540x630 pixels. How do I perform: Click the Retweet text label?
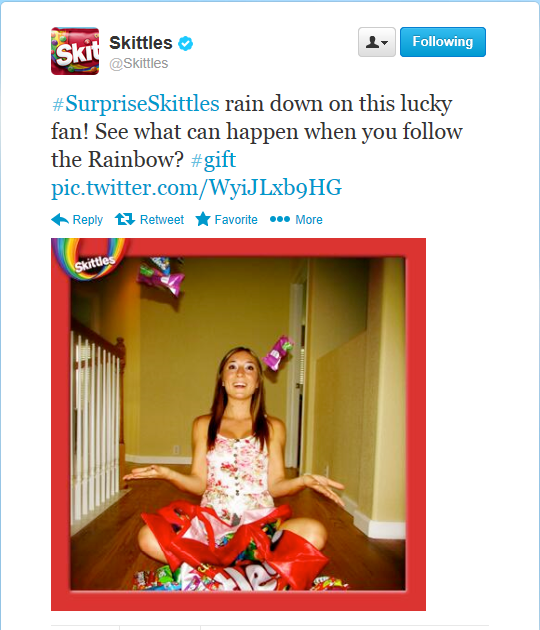[x=162, y=220]
